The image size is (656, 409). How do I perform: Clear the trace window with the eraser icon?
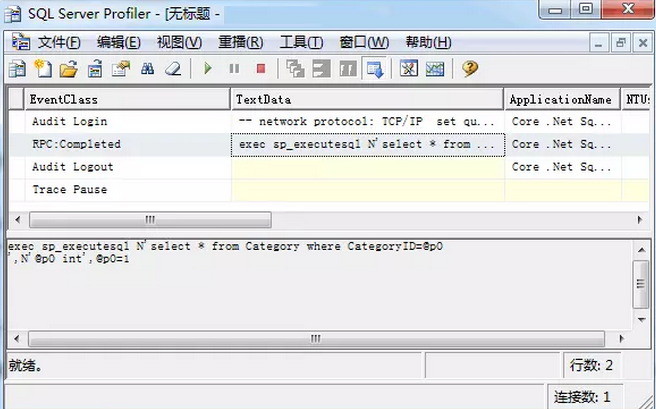[173, 69]
